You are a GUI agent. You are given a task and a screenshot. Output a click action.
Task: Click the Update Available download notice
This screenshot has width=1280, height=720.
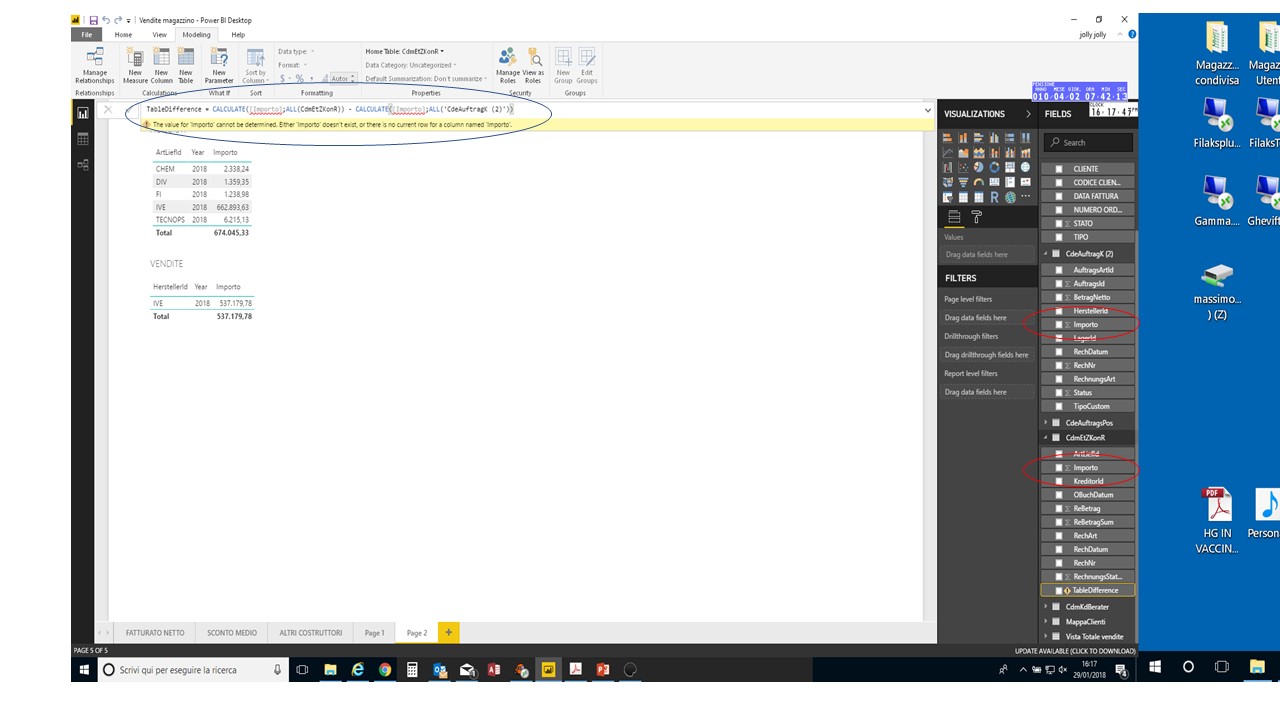pyautogui.click(x=1075, y=651)
